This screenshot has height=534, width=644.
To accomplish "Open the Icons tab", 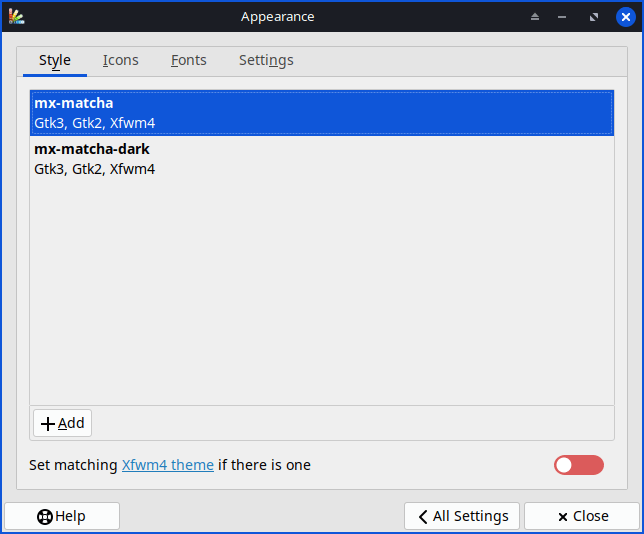I will click(x=121, y=60).
